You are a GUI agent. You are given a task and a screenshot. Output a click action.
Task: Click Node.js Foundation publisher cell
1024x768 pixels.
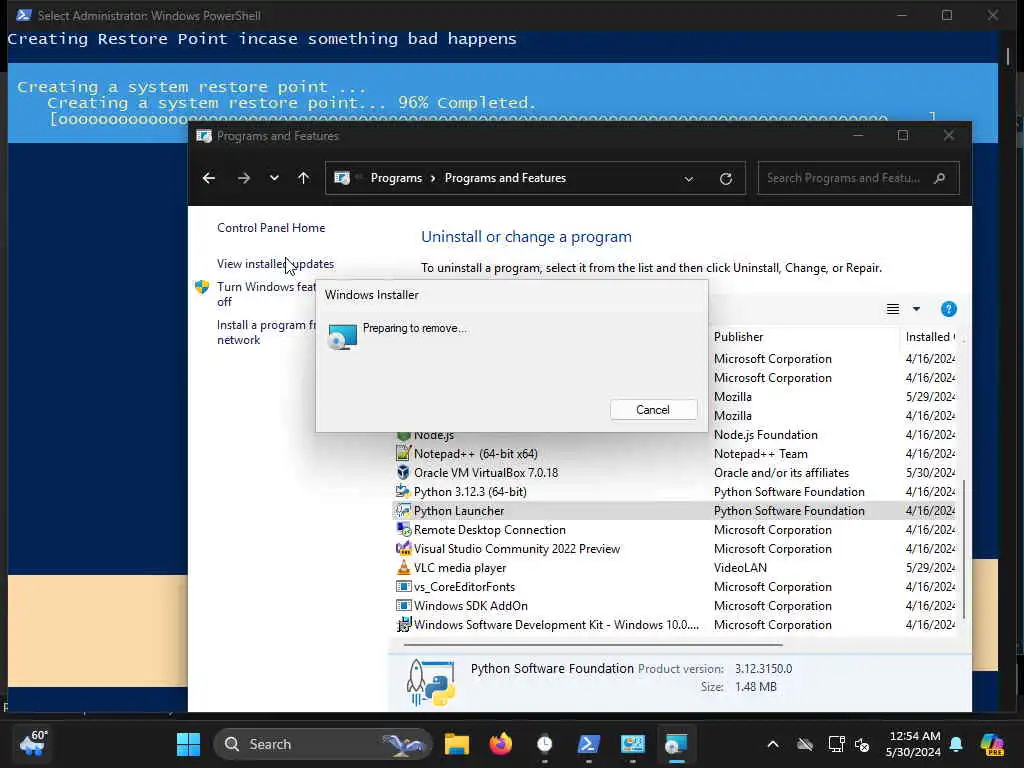click(x=765, y=435)
